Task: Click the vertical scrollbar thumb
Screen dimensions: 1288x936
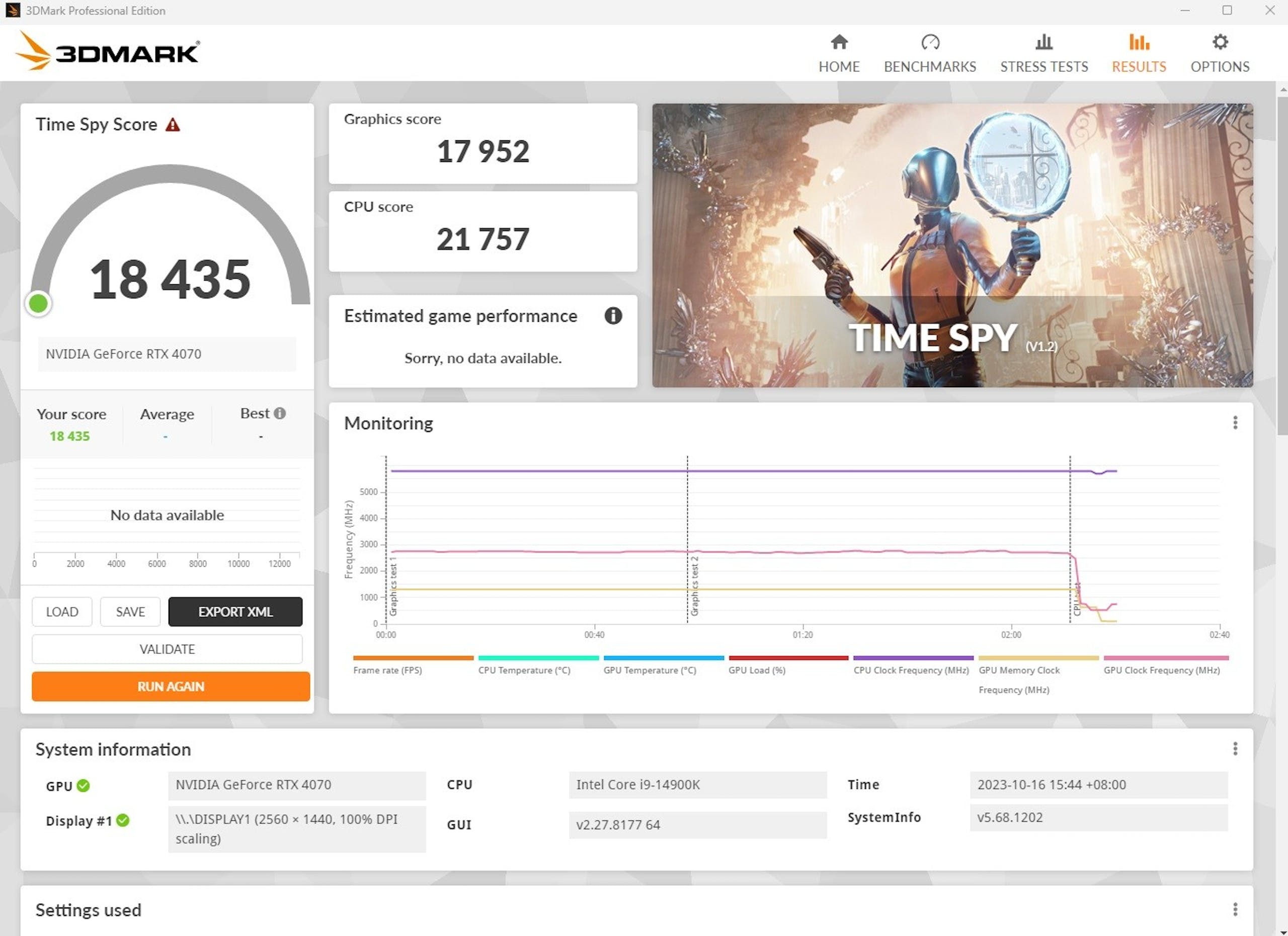Action: click(x=1282, y=266)
